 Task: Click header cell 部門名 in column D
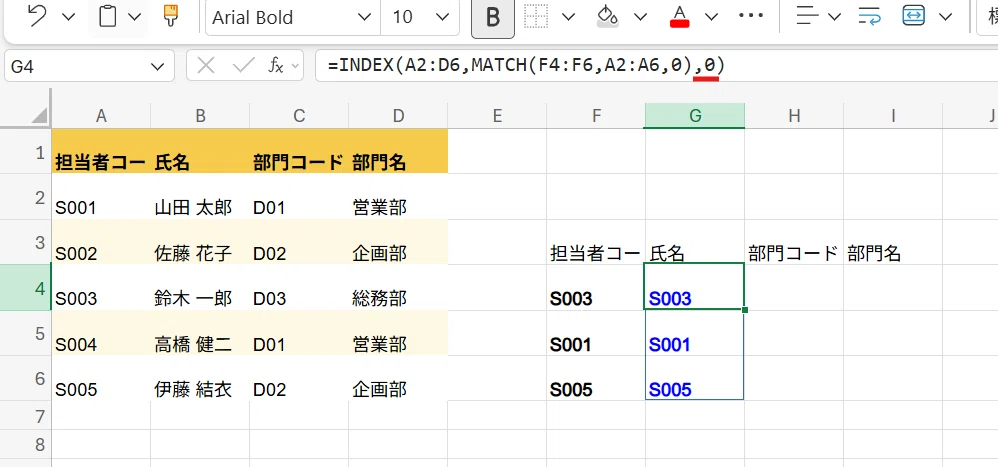[398, 151]
